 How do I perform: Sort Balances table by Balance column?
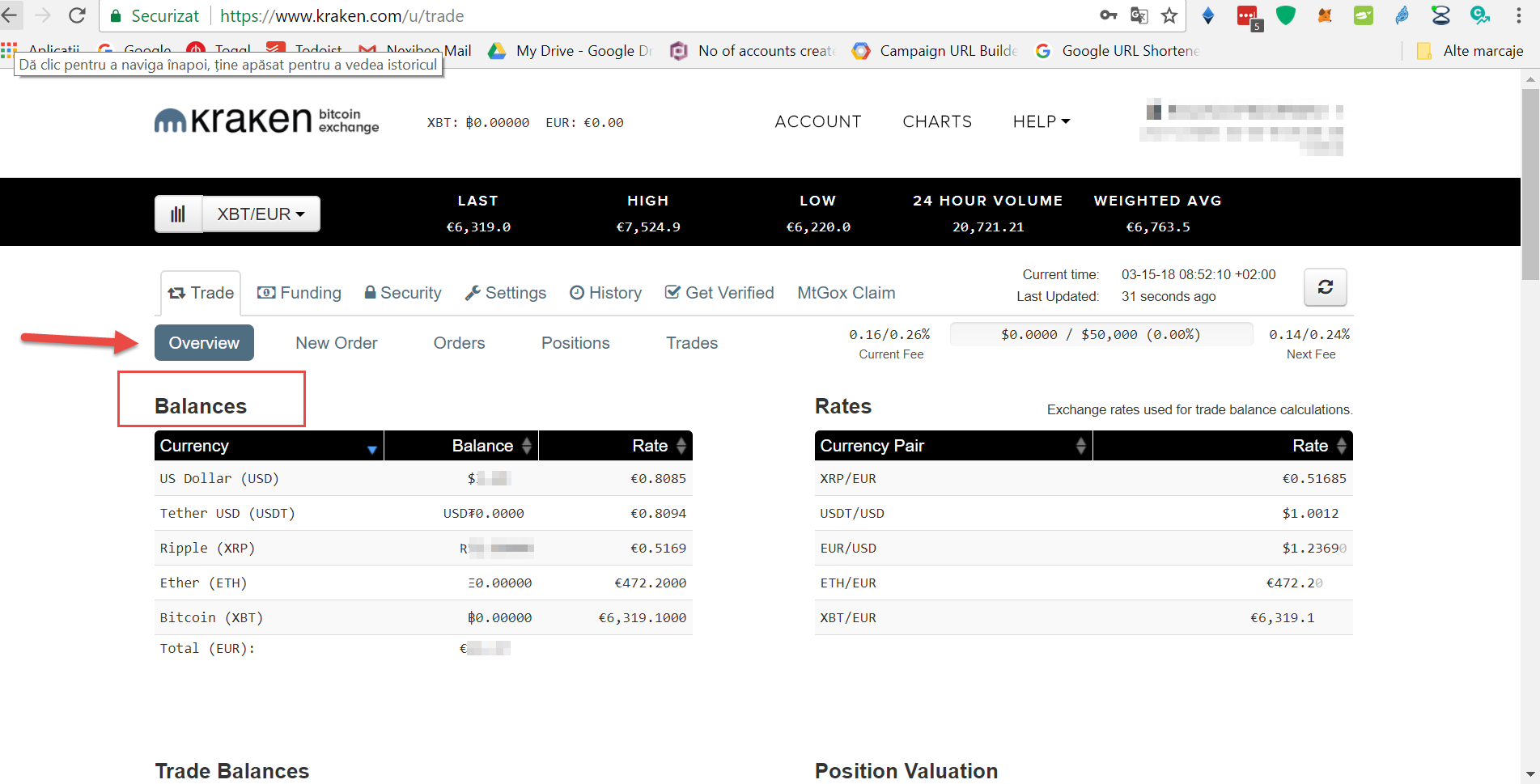(461, 446)
